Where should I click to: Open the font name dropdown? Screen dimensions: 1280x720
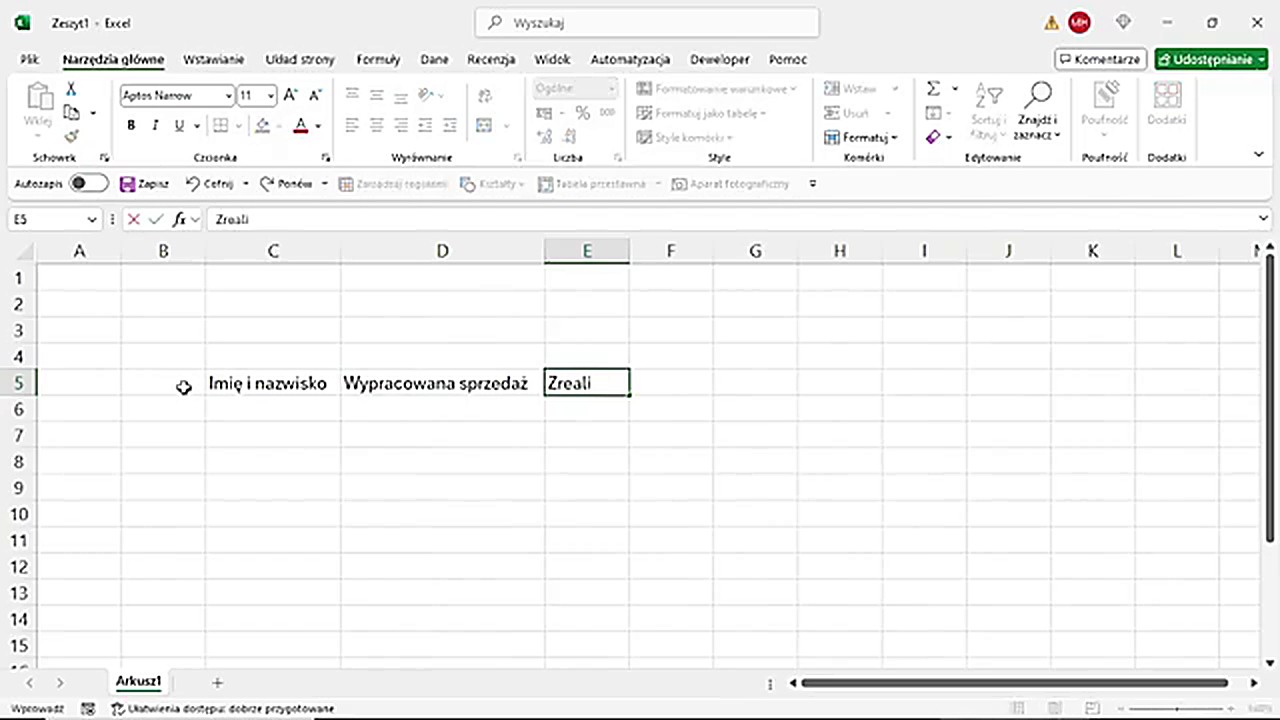pyautogui.click(x=229, y=96)
